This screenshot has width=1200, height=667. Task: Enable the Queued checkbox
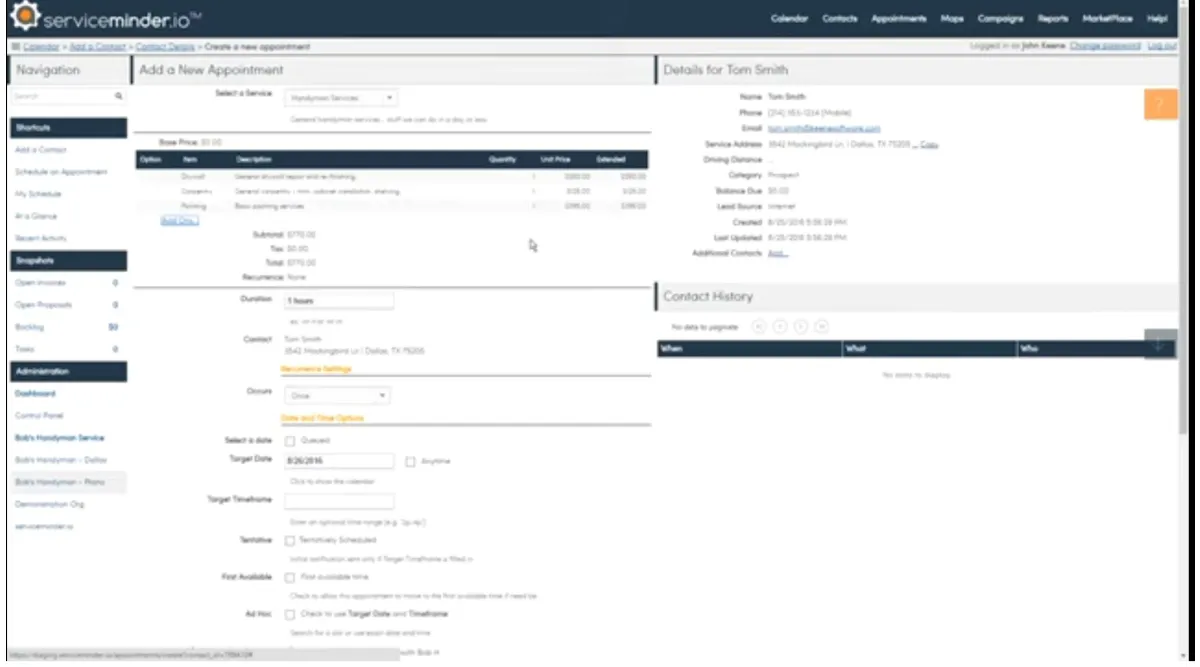(291, 440)
